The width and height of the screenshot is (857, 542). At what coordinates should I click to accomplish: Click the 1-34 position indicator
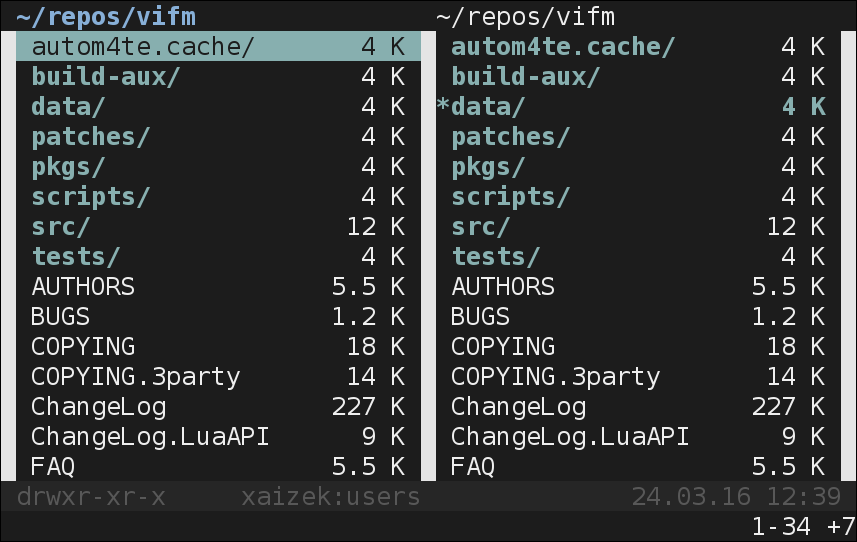pyautogui.click(x=781, y=527)
